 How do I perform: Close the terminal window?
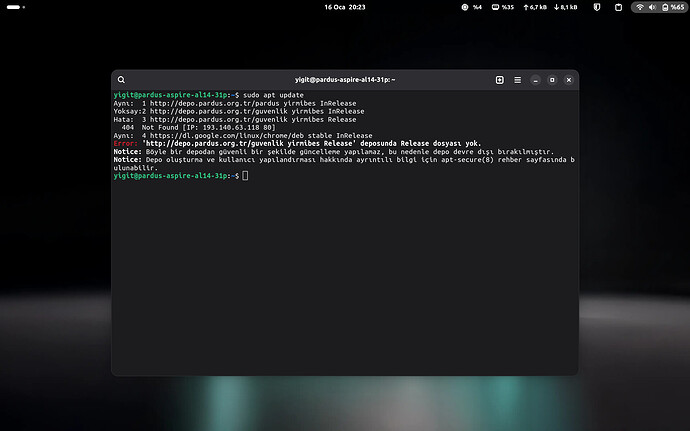(567, 79)
